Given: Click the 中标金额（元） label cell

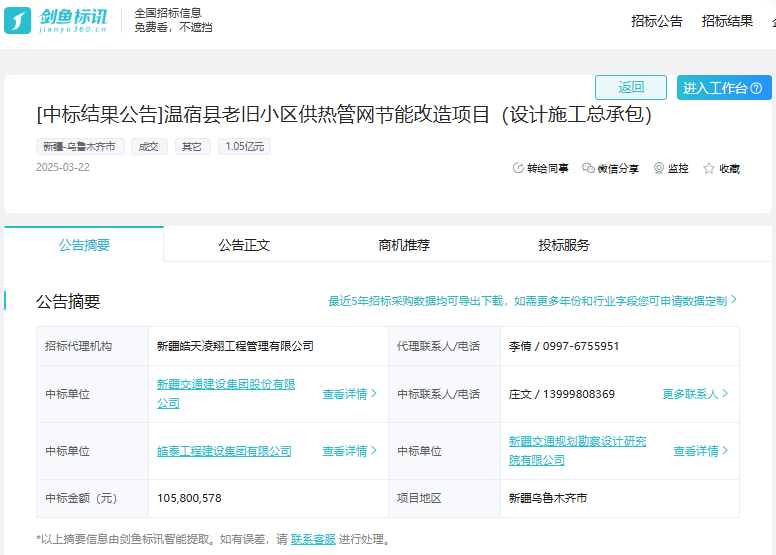Looking at the screenshot, I should coord(93,498).
